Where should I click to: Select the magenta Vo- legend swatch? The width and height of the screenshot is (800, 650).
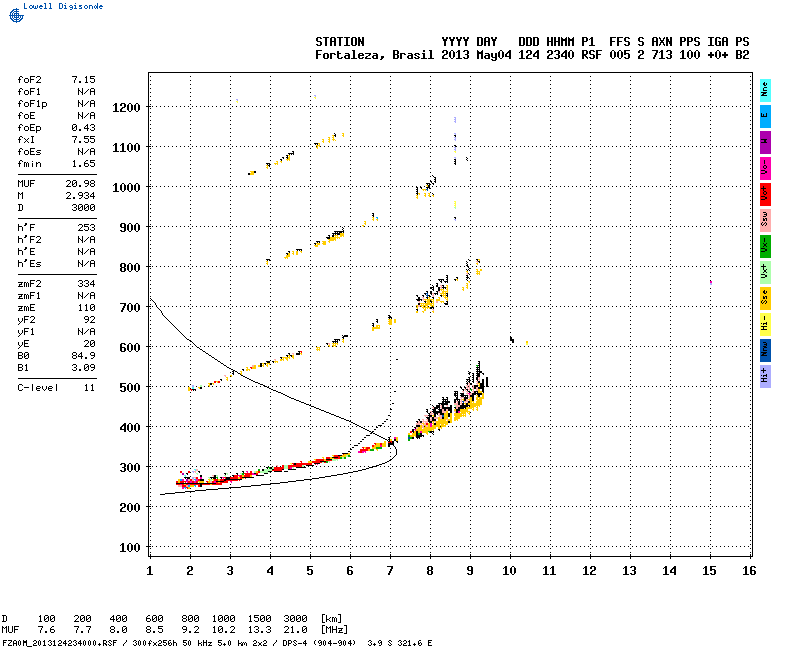tap(765, 167)
